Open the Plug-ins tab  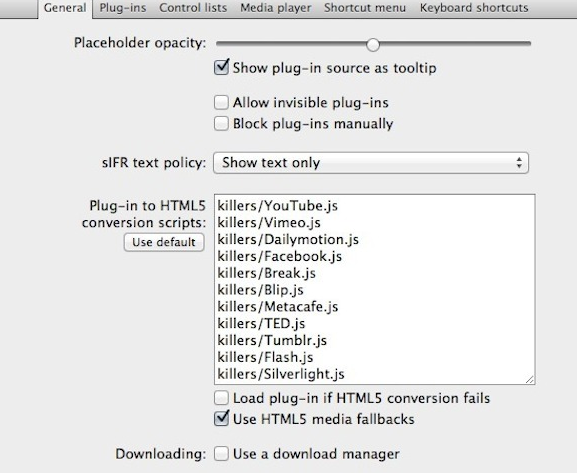(123, 8)
